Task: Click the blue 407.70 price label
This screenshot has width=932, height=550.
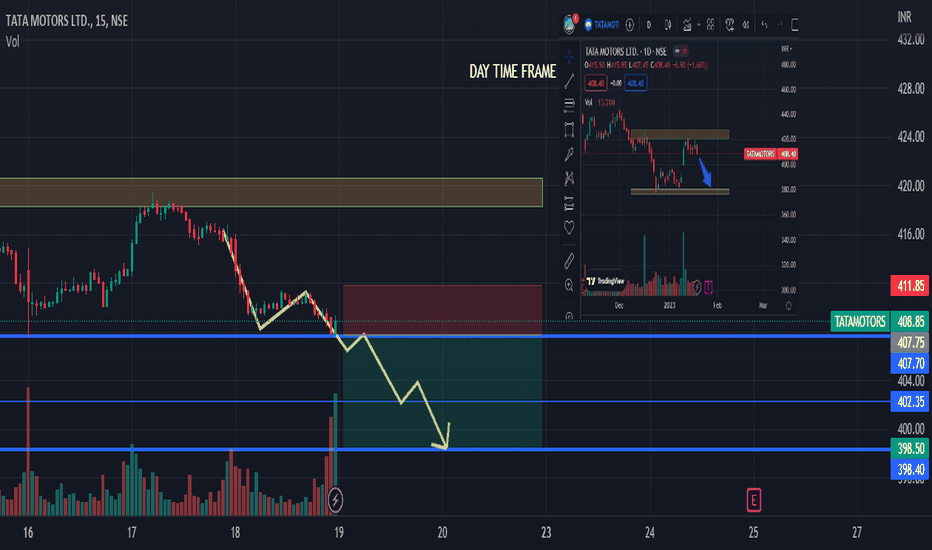Action: point(911,363)
